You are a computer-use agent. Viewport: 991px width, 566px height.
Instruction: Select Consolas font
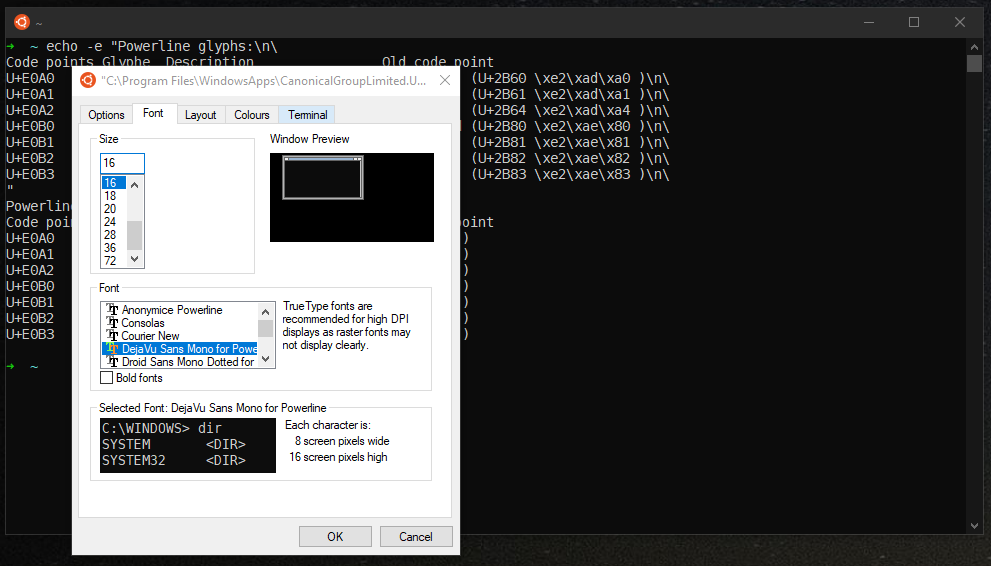click(x=180, y=323)
